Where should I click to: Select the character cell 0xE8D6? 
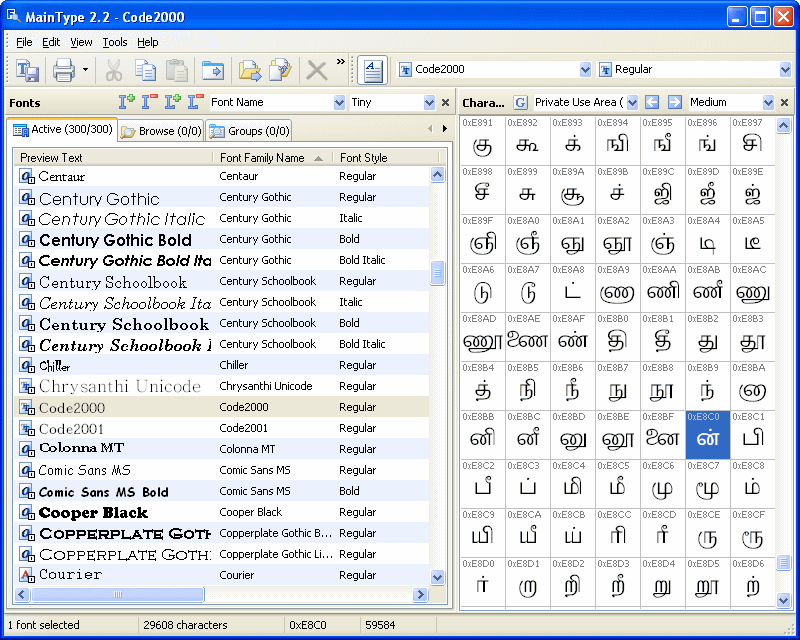click(753, 582)
